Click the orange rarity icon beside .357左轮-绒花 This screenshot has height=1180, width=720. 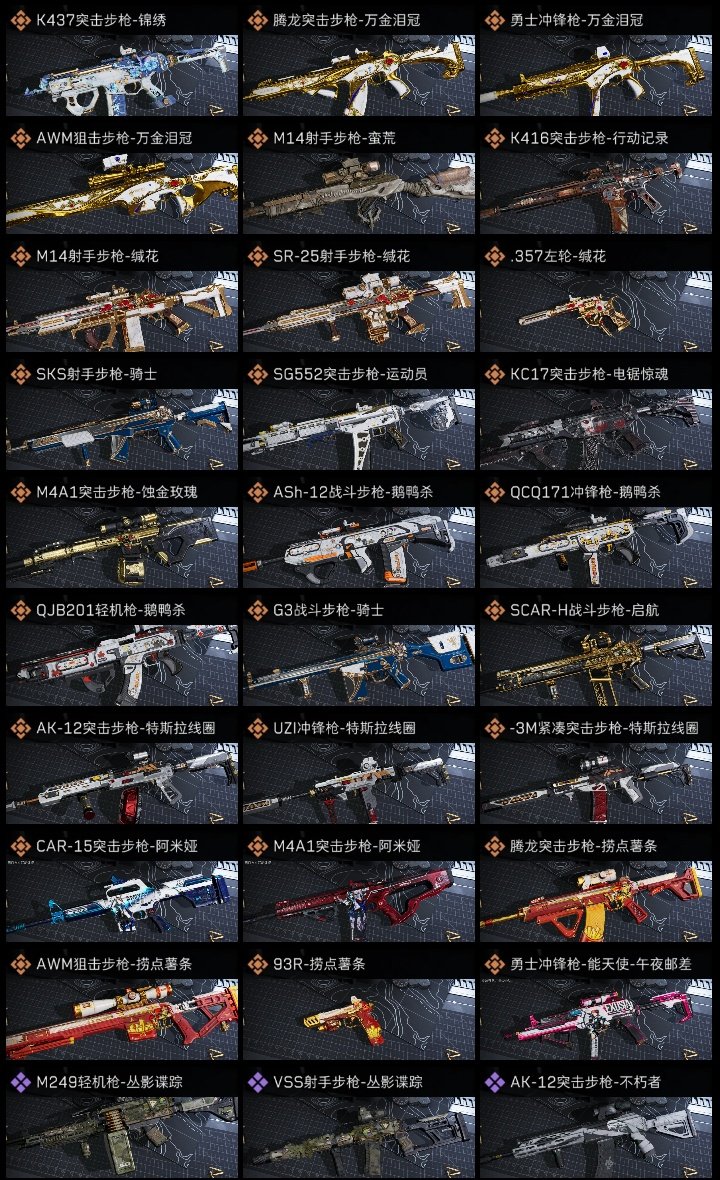(494, 257)
